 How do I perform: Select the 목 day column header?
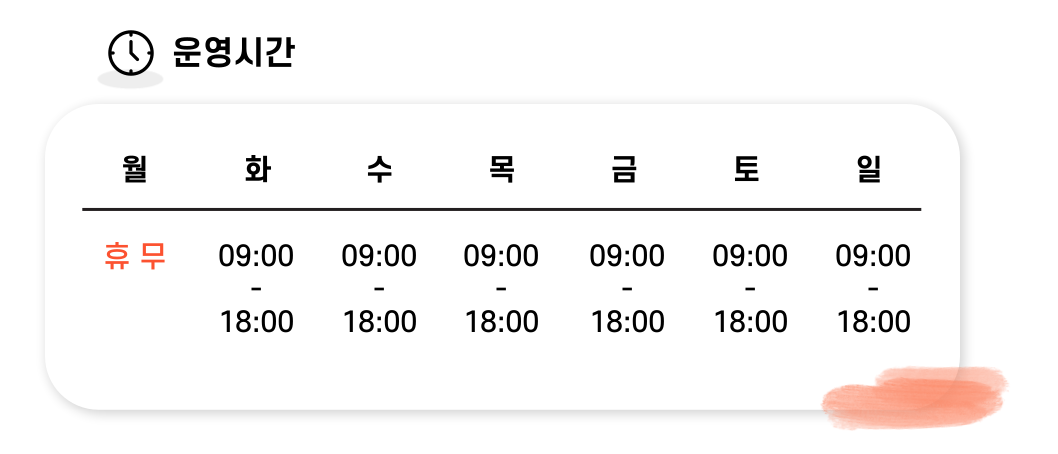click(x=501, y=169)
